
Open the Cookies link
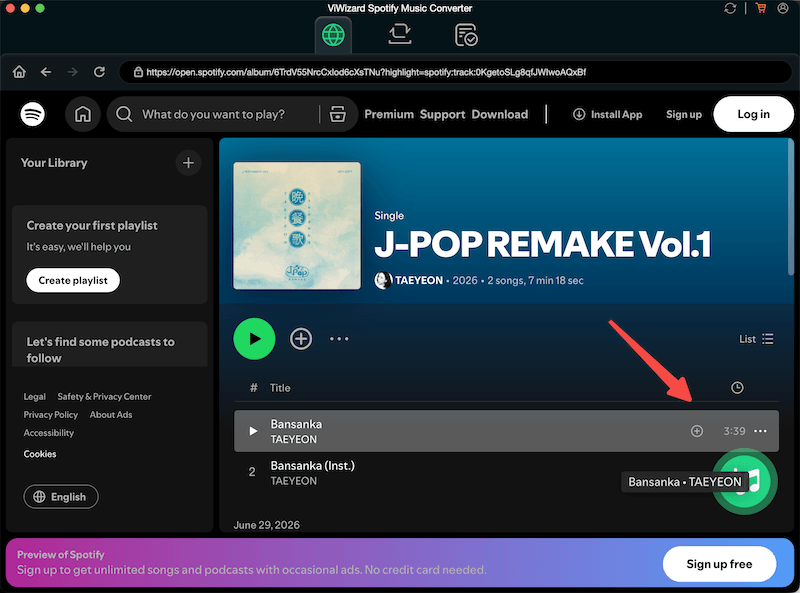(x=40, y=454)
